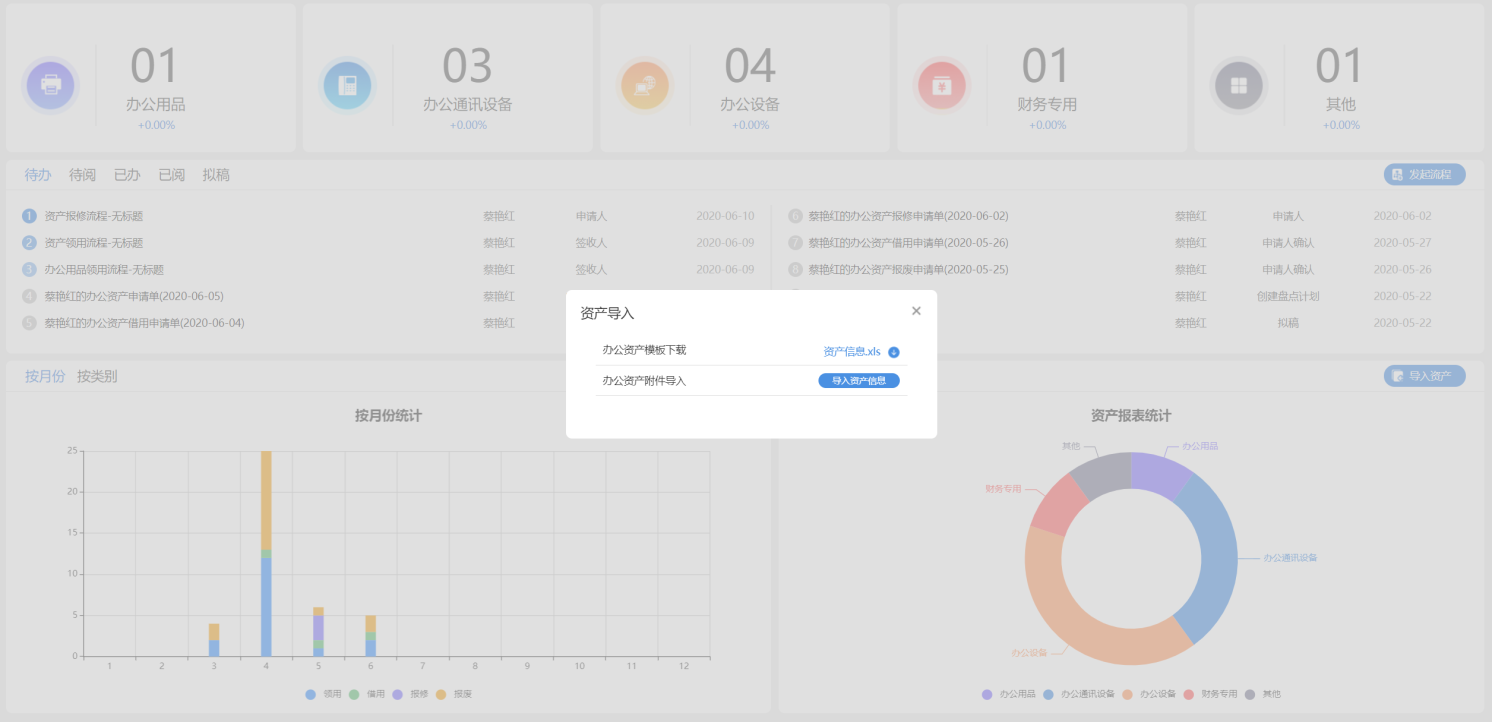
Task: Switch to the 待办 tab
Action: (x=38, y=175)
